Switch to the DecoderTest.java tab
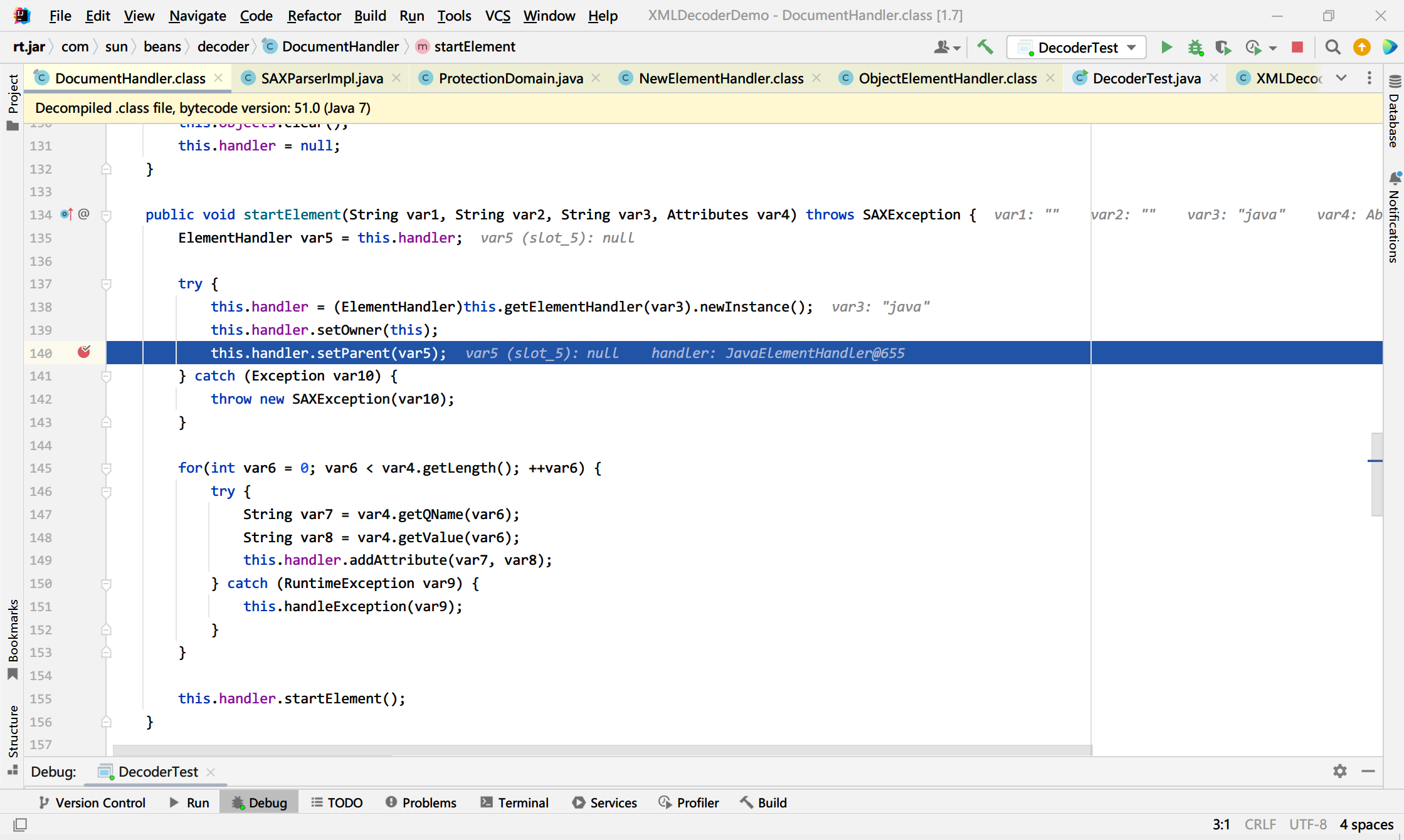Viewport: 1404px width, 840px height. (x=1146, y=78)
